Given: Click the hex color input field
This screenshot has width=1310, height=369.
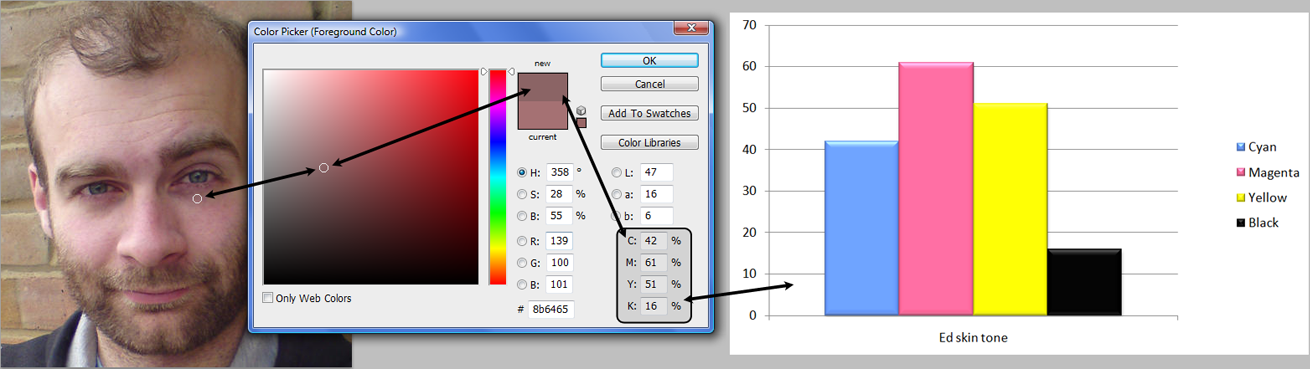Looking at the screenshot, I should pyautogui.click(x=551, y=310).
